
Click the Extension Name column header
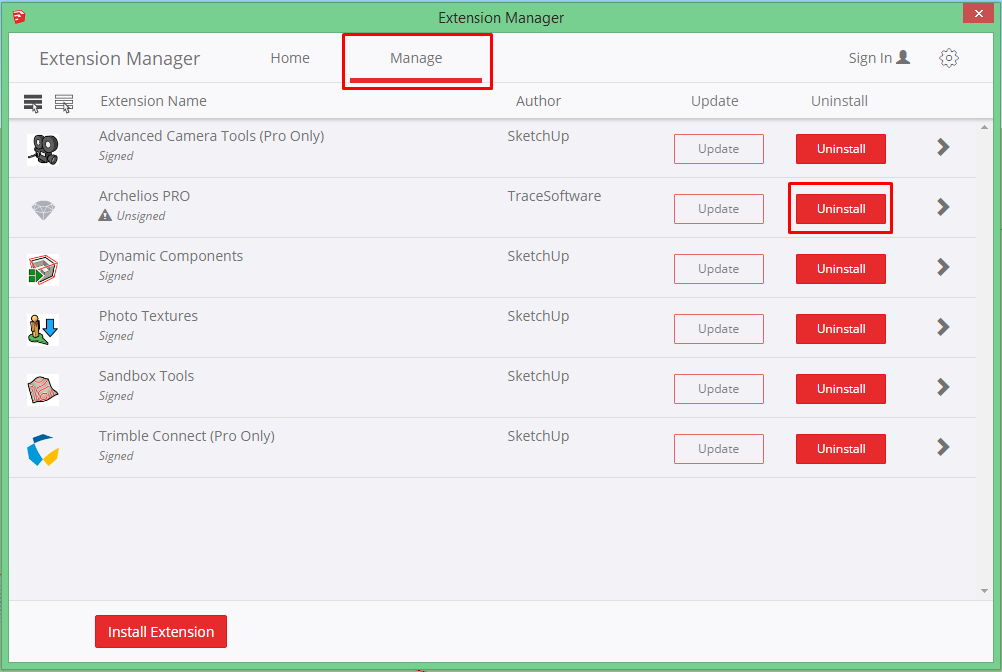tap(153, 101)
